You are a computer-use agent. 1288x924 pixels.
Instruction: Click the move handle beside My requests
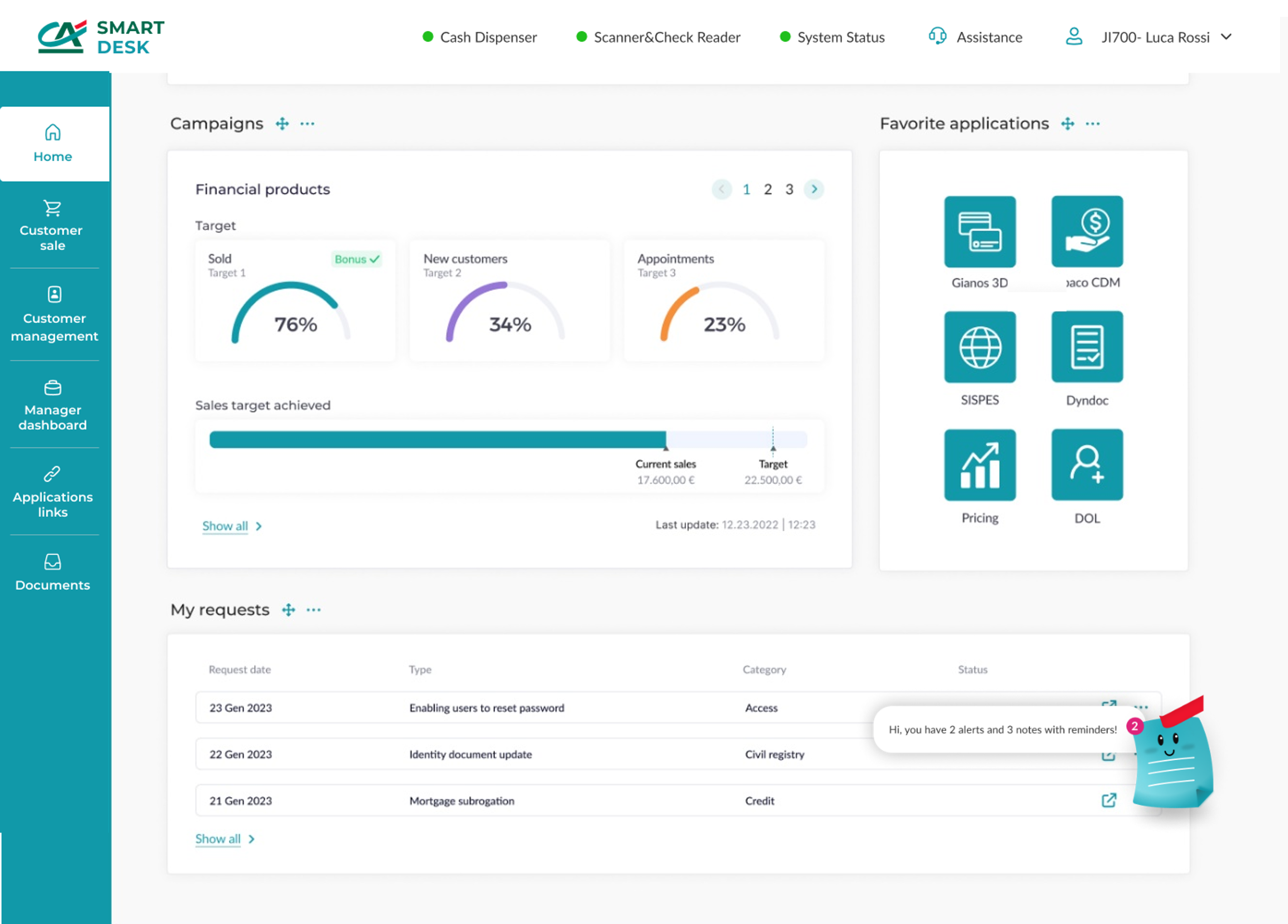(288, 610)
